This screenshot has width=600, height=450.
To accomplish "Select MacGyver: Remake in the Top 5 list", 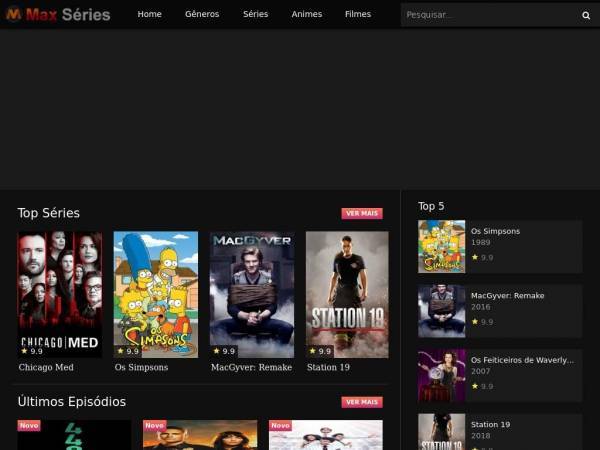I will (x=507, y=295).
